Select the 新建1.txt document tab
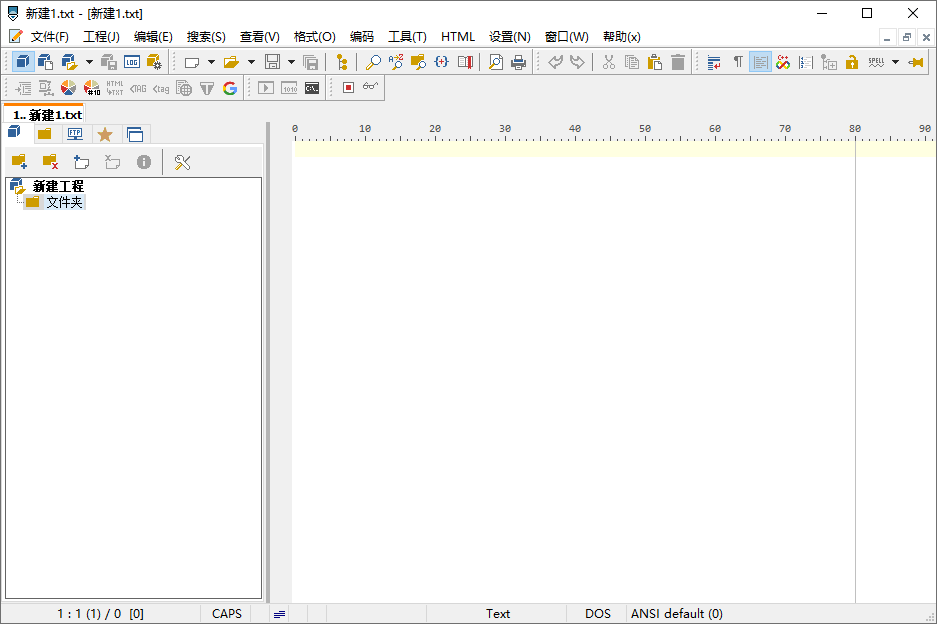The width and height of the screenshot is (937, 624). [46, 115]
